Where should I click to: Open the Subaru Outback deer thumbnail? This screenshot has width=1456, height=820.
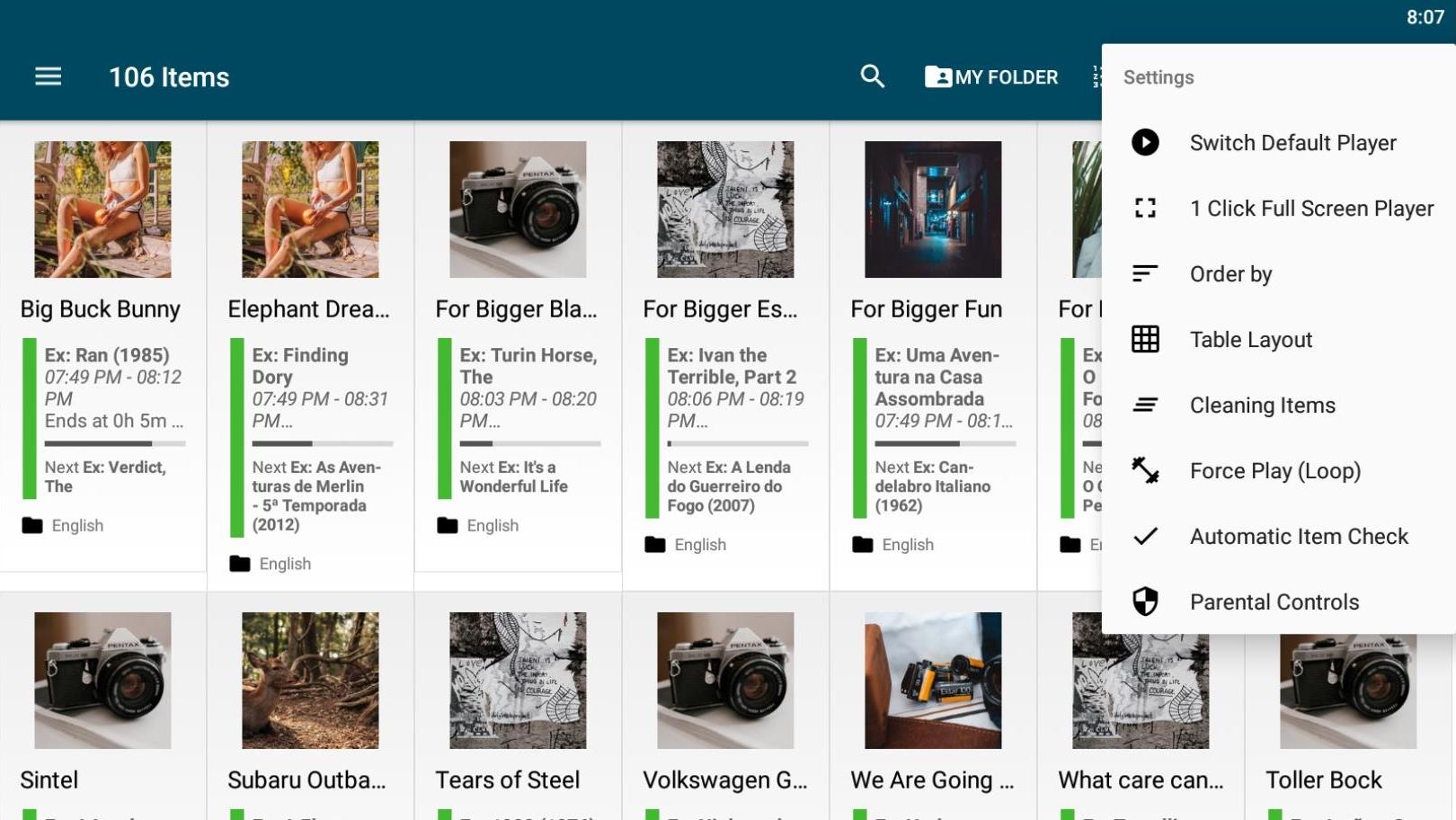pos(310,680)
